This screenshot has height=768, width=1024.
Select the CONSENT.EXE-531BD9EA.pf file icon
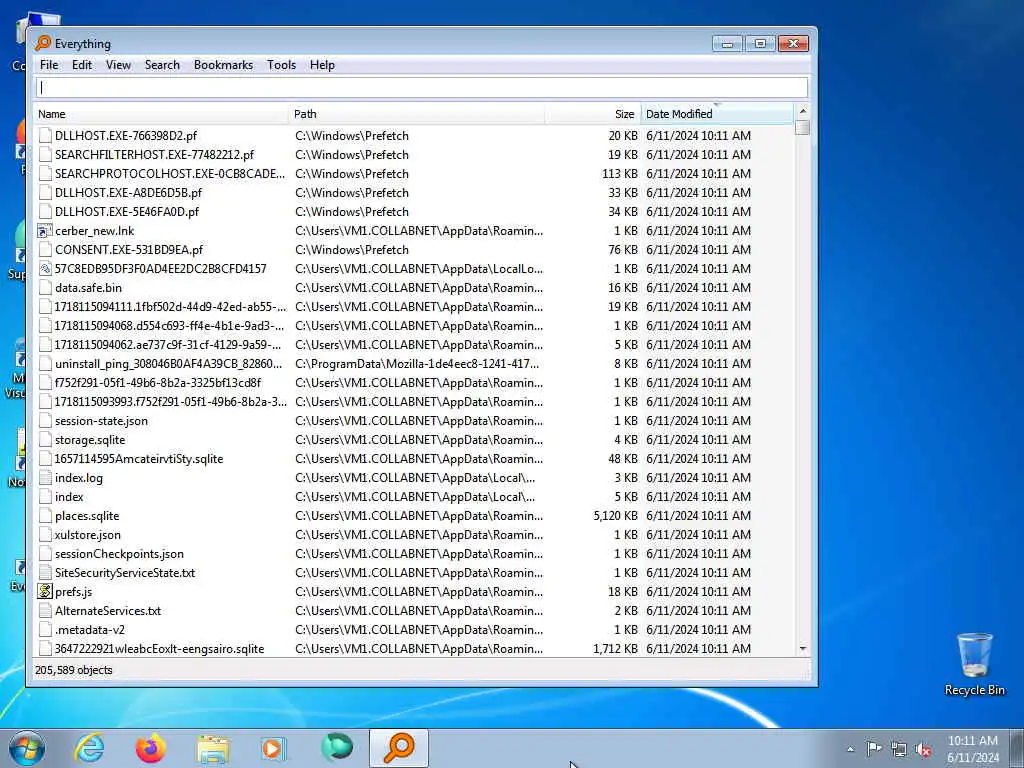point(44,250)
